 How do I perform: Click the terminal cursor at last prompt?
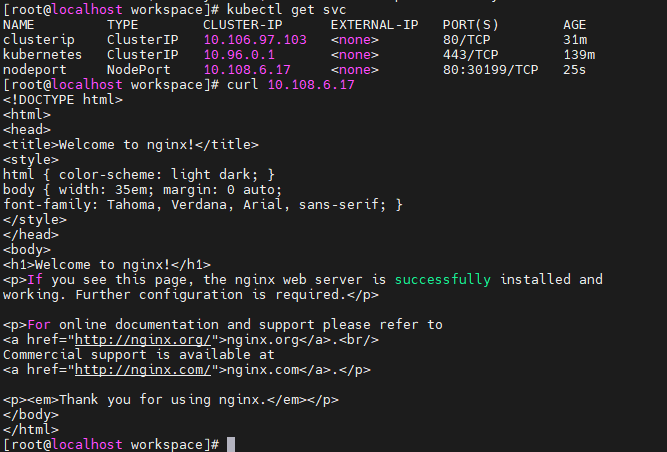(231, 444)
